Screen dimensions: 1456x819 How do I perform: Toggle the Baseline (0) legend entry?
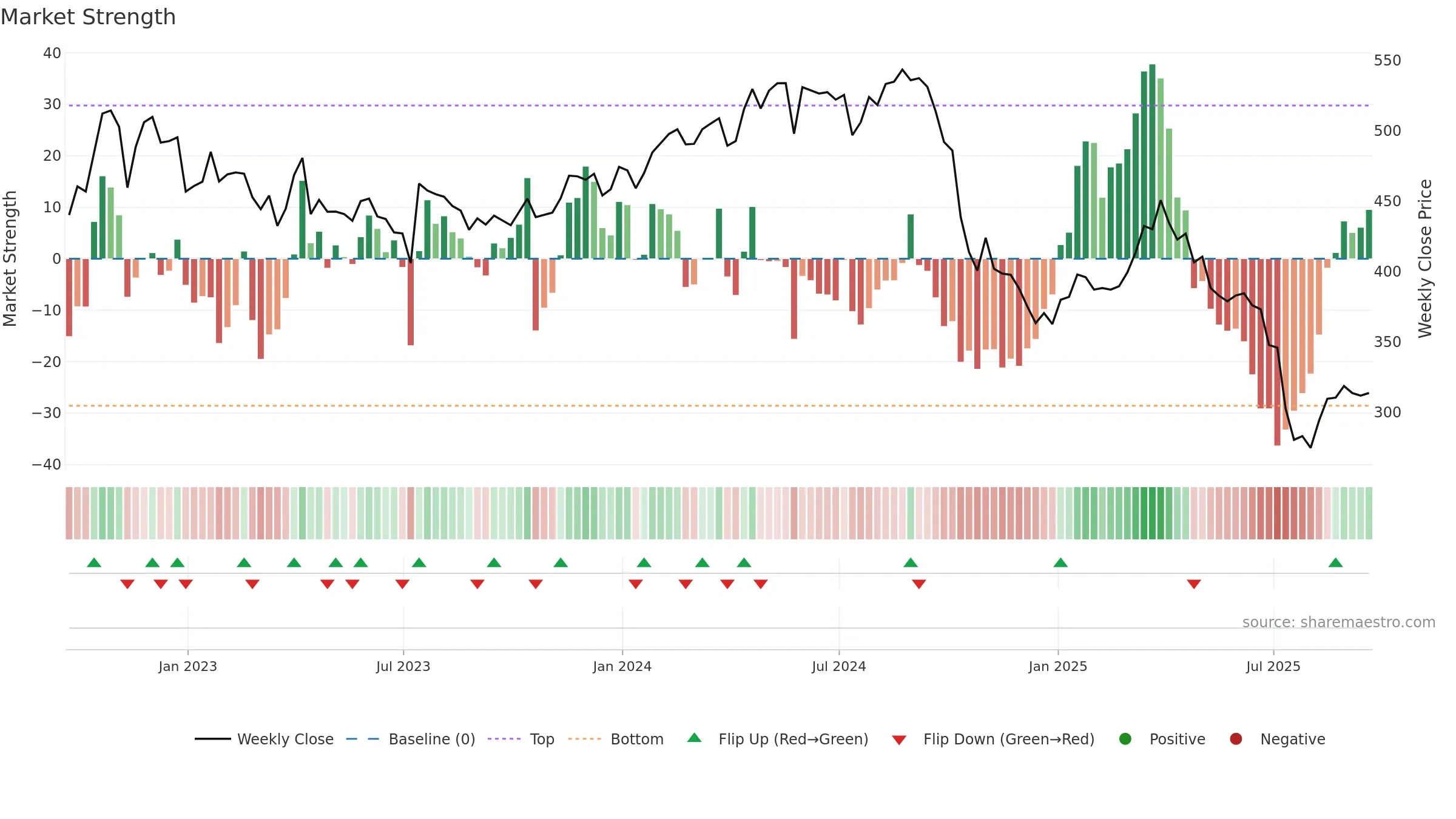[411, 739]
